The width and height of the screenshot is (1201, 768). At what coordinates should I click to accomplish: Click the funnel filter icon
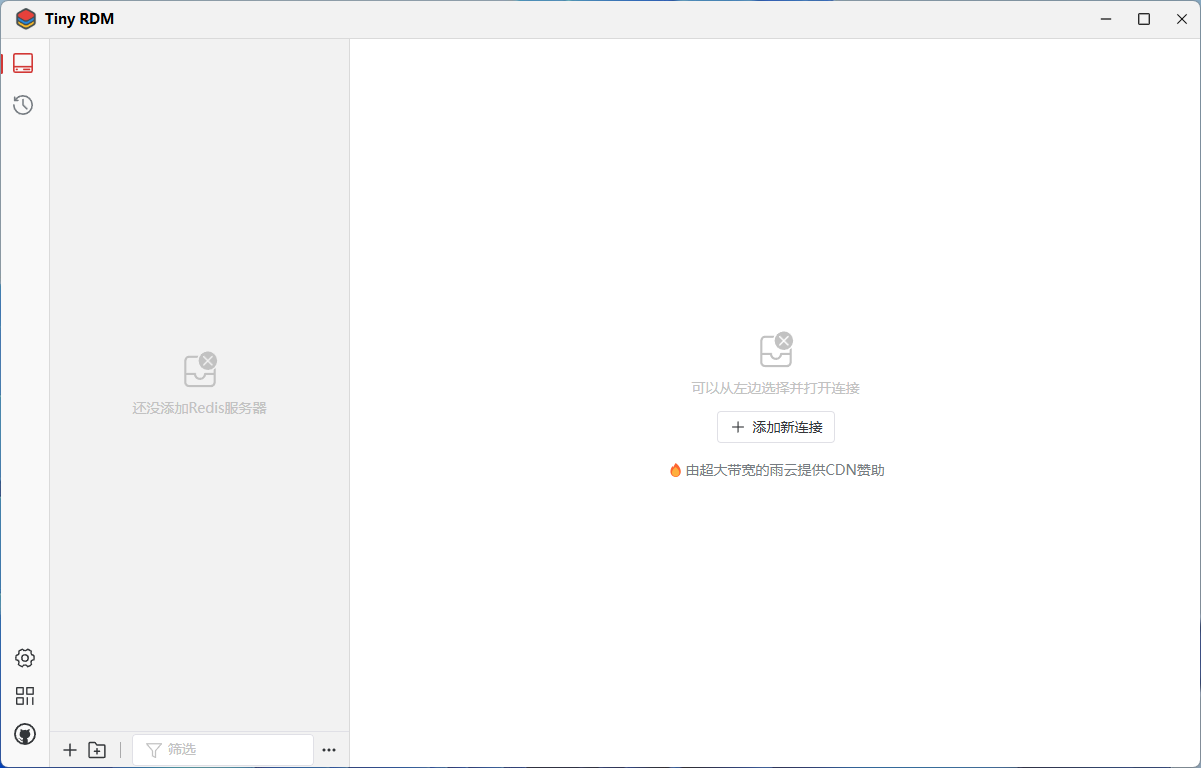[x=153, y=750]
